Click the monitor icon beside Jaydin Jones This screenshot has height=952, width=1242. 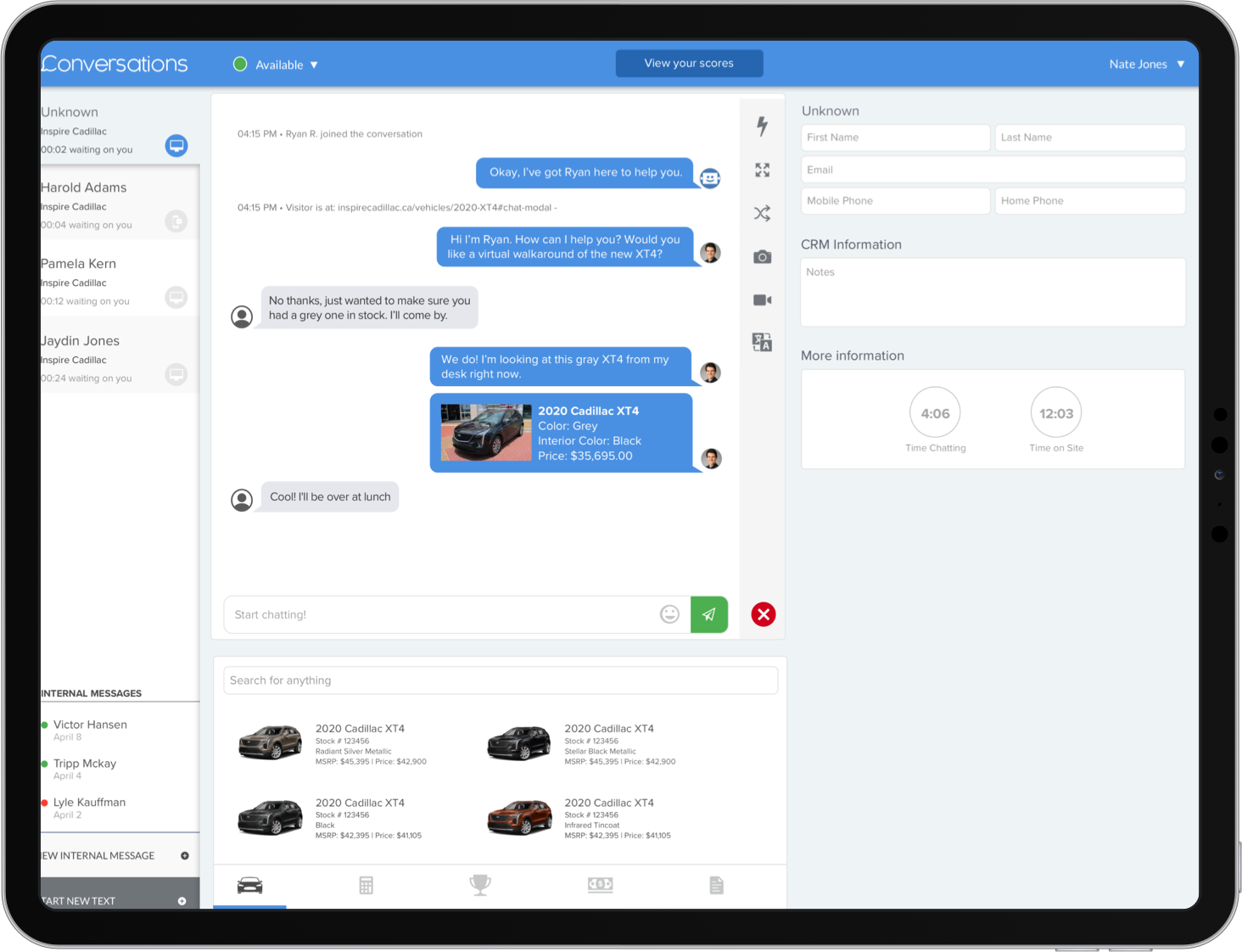tap(176, 374)
